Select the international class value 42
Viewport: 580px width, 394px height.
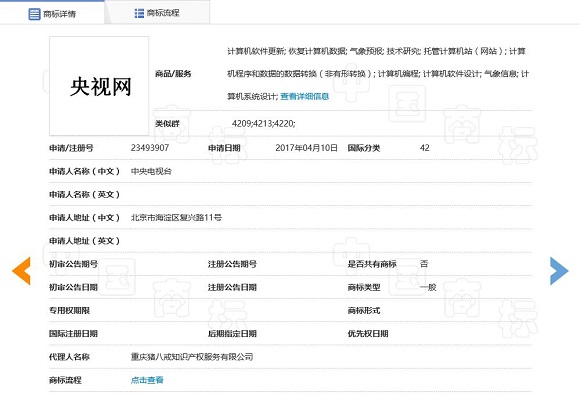click(x=425, y=148)
